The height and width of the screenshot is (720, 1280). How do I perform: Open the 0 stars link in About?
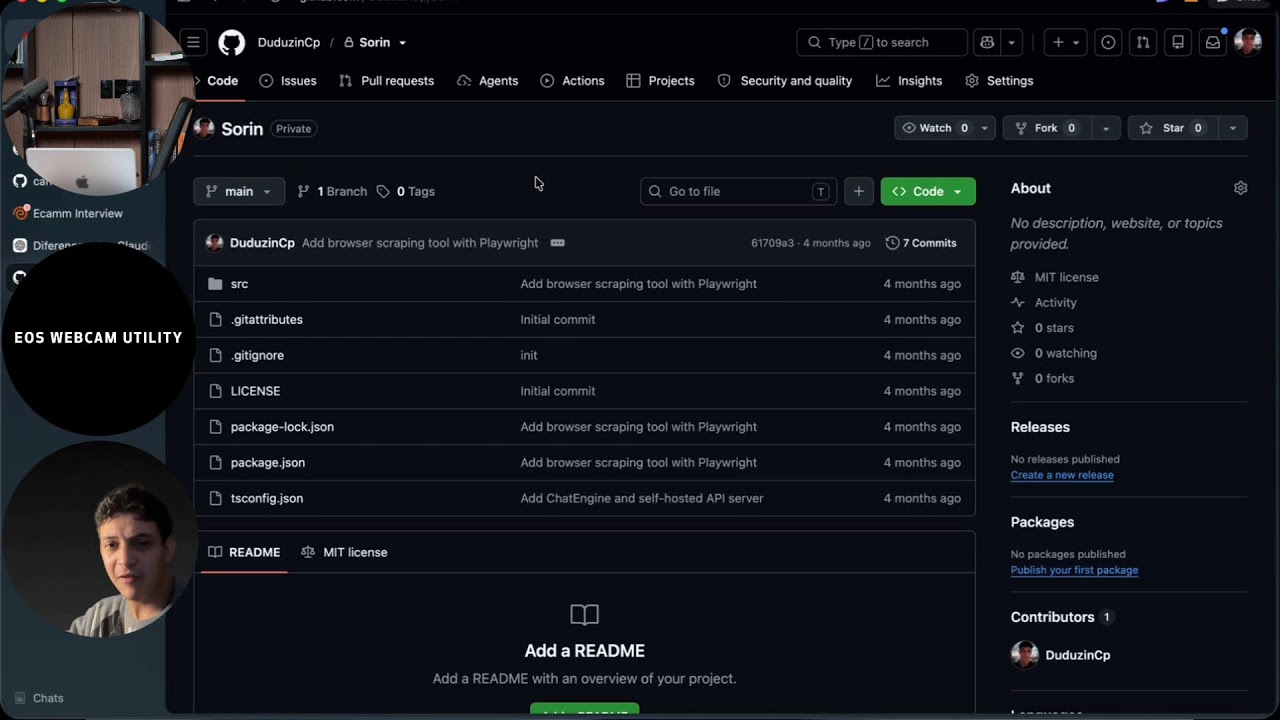click(1054, 328)
